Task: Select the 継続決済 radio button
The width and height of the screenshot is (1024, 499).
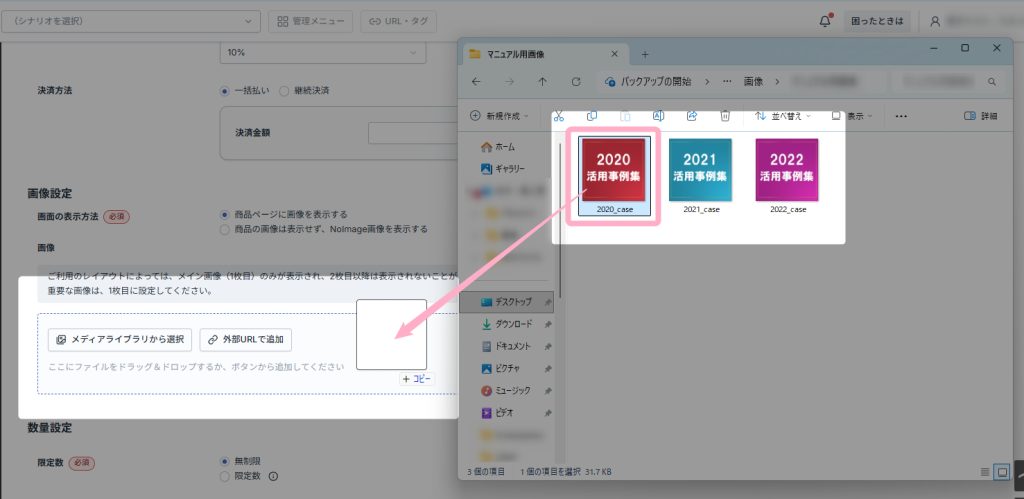Action: [x=284, y=91]
